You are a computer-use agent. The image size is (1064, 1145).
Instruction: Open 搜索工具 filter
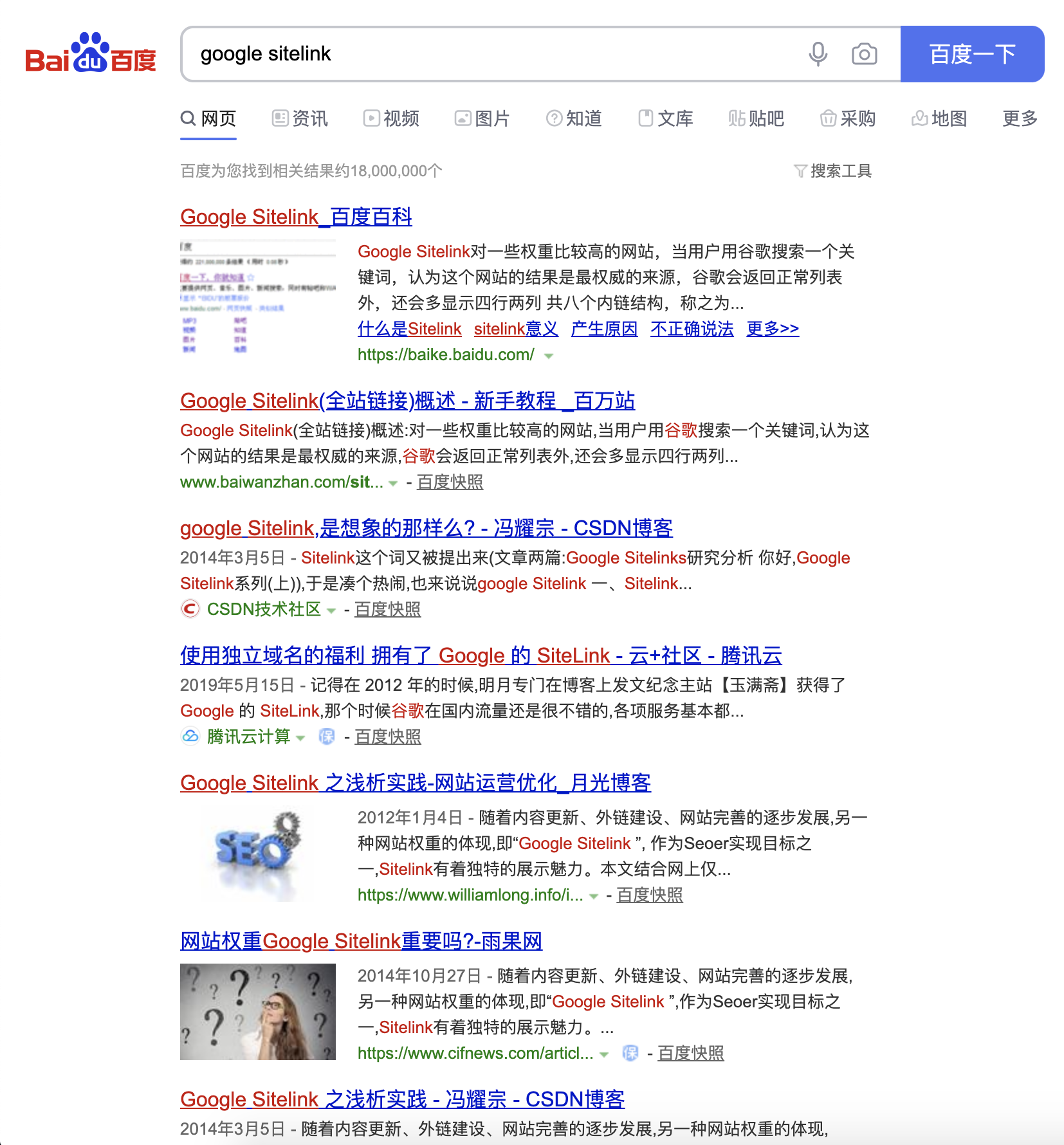pyautogui.click(x=832, y=171)
